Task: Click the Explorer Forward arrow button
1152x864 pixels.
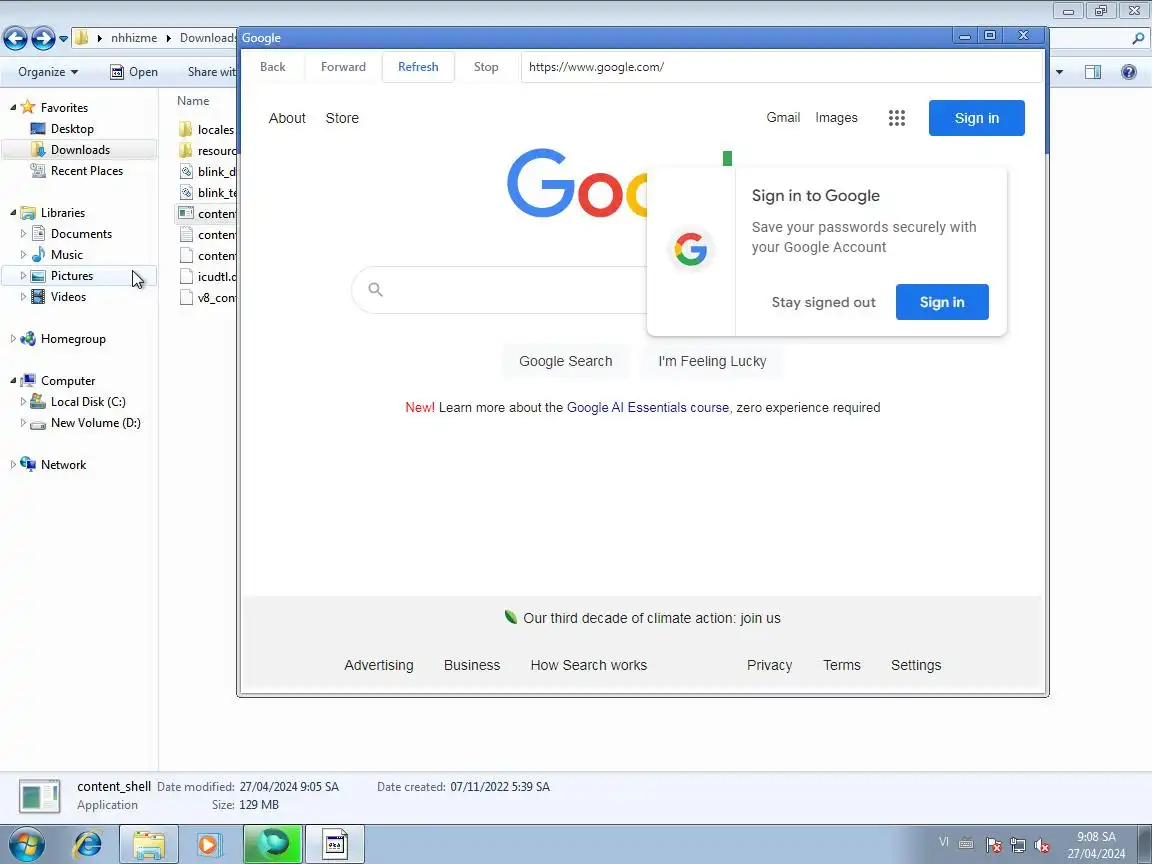Action: 43,38
